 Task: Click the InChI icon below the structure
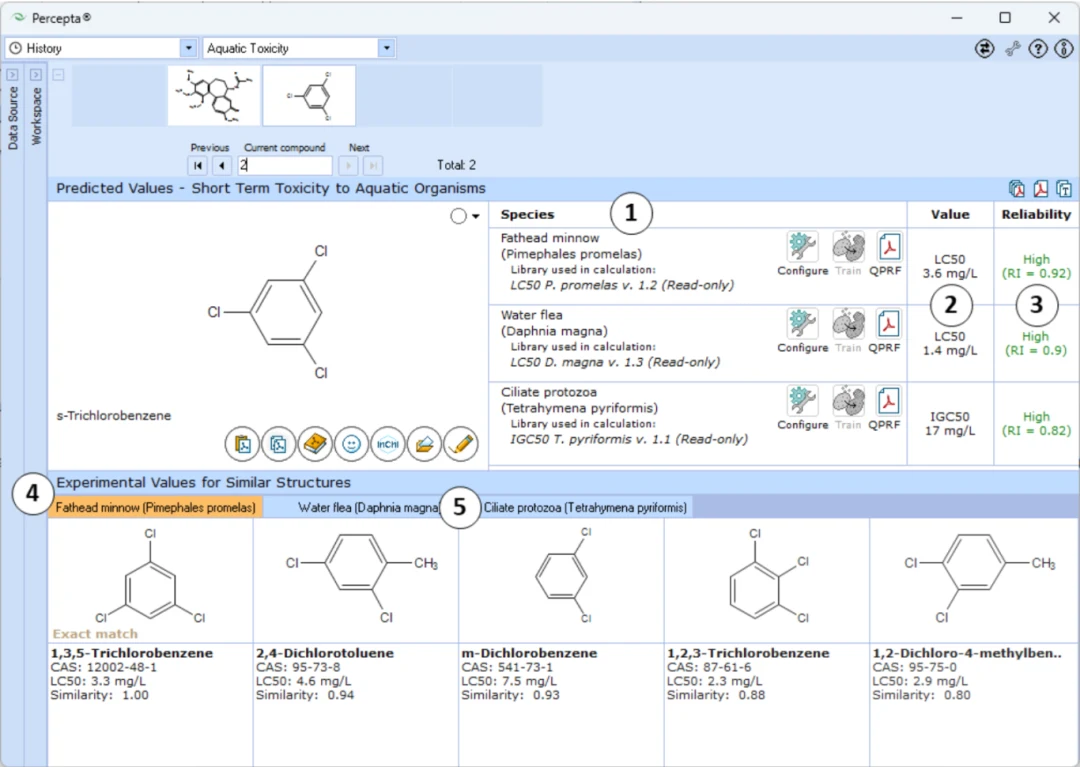coord(388,444)
